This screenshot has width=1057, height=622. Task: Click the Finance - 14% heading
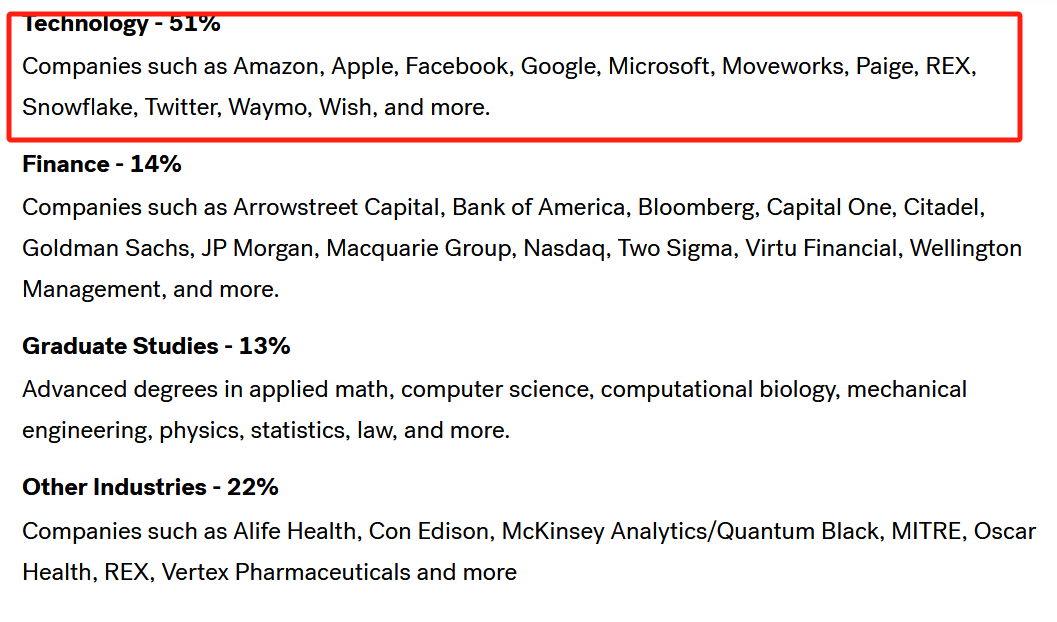tap(102, 164)
